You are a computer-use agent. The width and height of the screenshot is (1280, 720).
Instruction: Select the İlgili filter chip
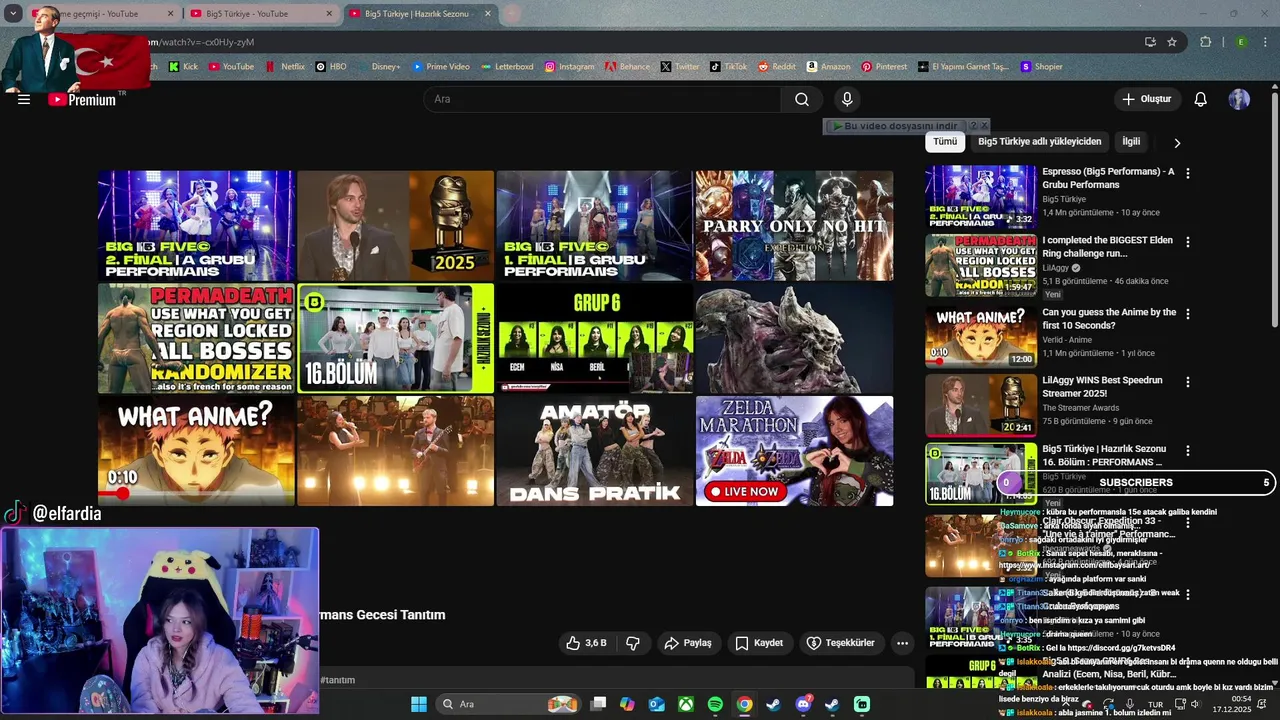click(1131, 142)
